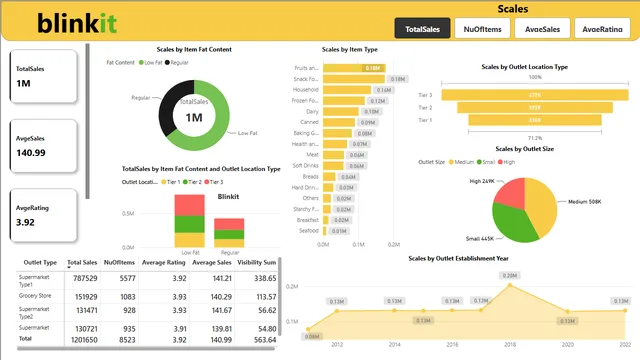Click Medium legend marker in Outlet Size
Viewport: 640px width, 360px height.
(451, 162)
